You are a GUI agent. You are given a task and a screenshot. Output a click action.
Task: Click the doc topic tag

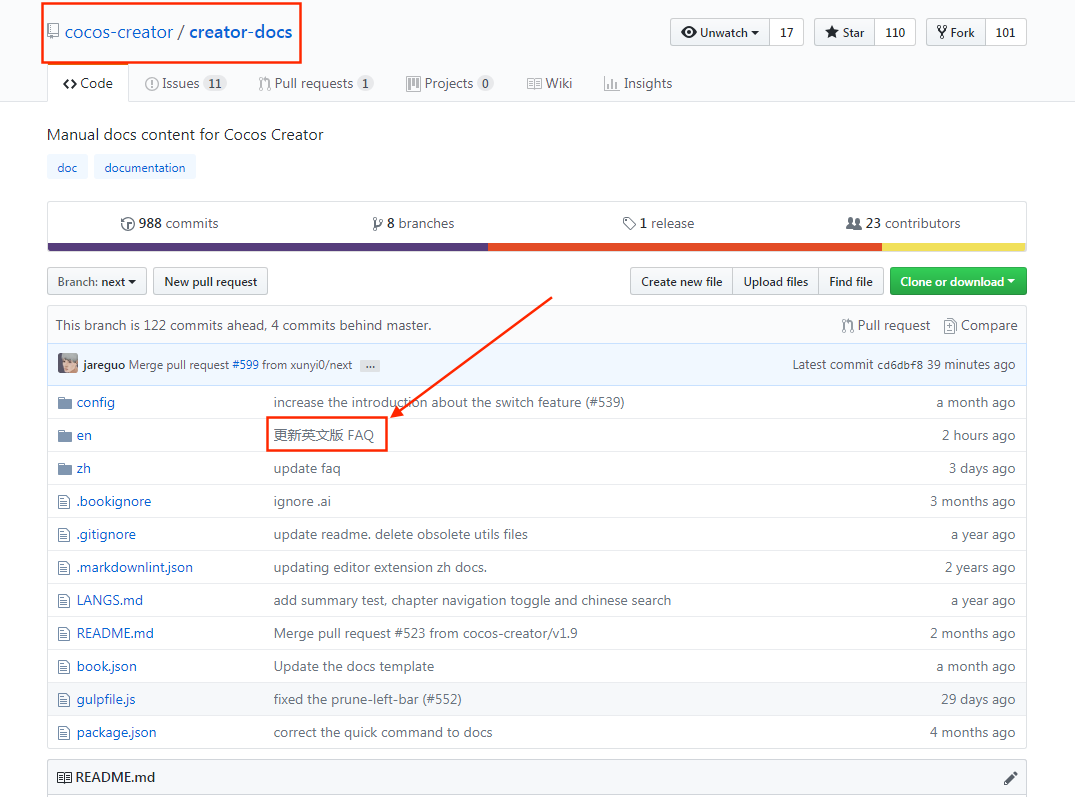click(67, 168)
